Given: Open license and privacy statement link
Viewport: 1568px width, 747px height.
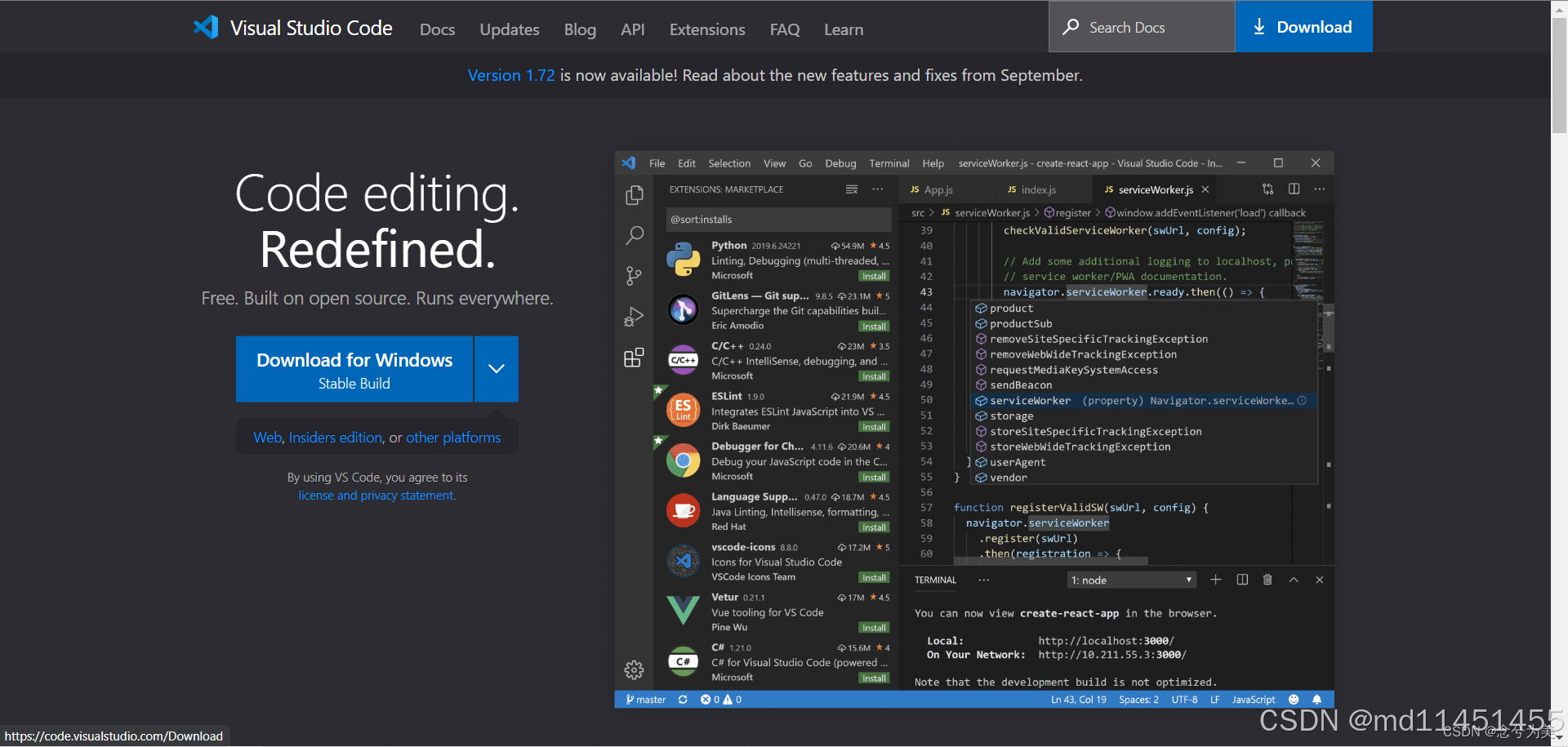Looking at the screenshot, I should [x=376, y=496].
